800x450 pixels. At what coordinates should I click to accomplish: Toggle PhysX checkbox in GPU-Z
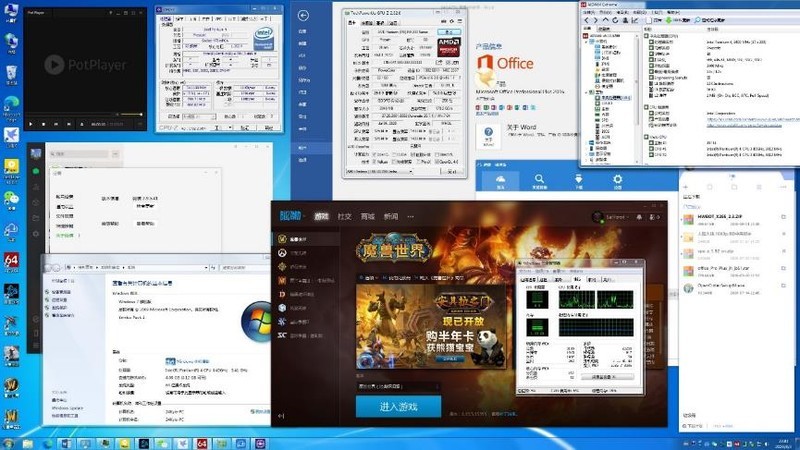click(417, 162)
